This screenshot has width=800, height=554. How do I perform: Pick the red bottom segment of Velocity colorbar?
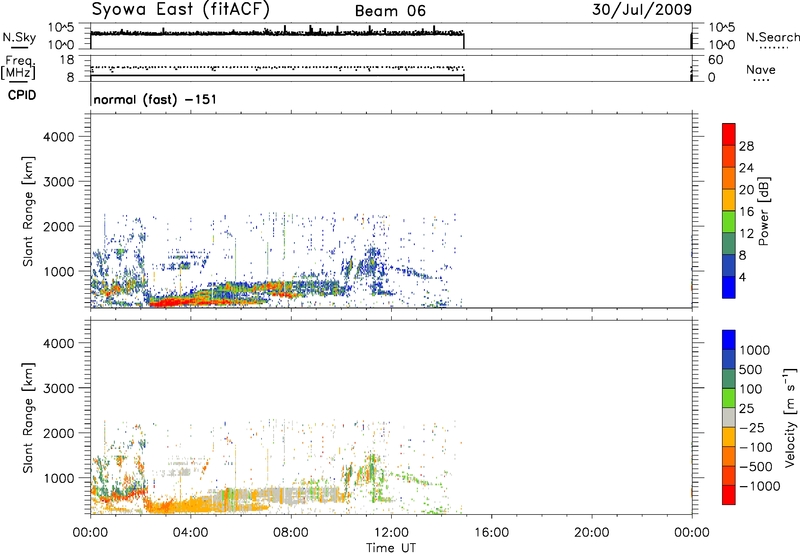pyautogui.click(x=729, y=495)
